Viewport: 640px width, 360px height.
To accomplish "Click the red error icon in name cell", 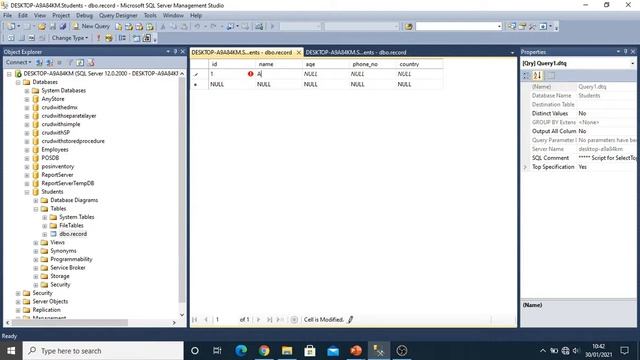I will tap(250, 74).
